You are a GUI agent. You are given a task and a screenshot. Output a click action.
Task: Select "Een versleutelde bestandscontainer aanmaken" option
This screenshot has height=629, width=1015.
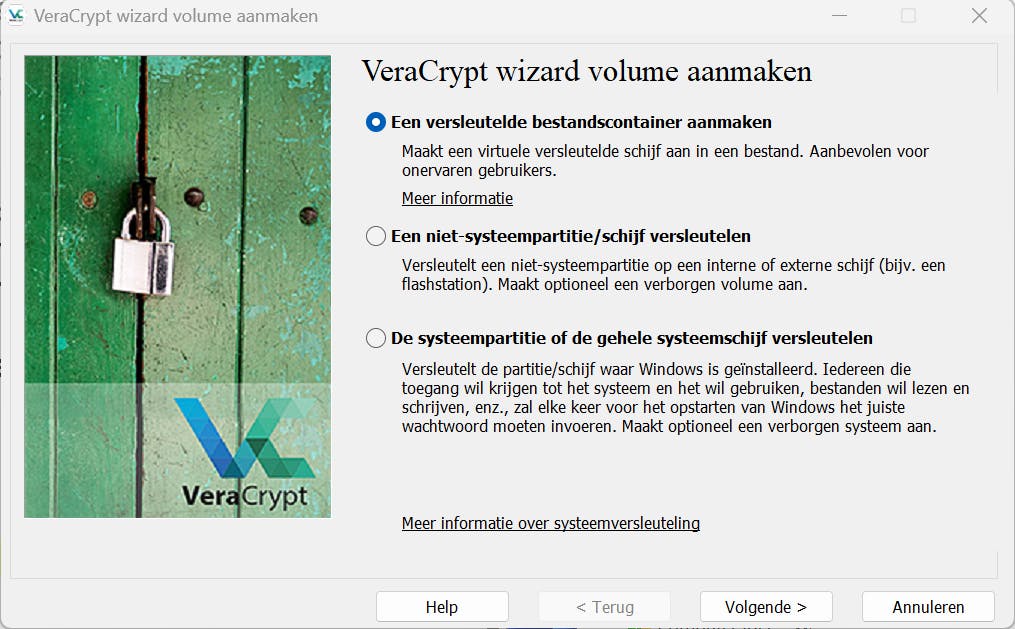pos(375,122)
